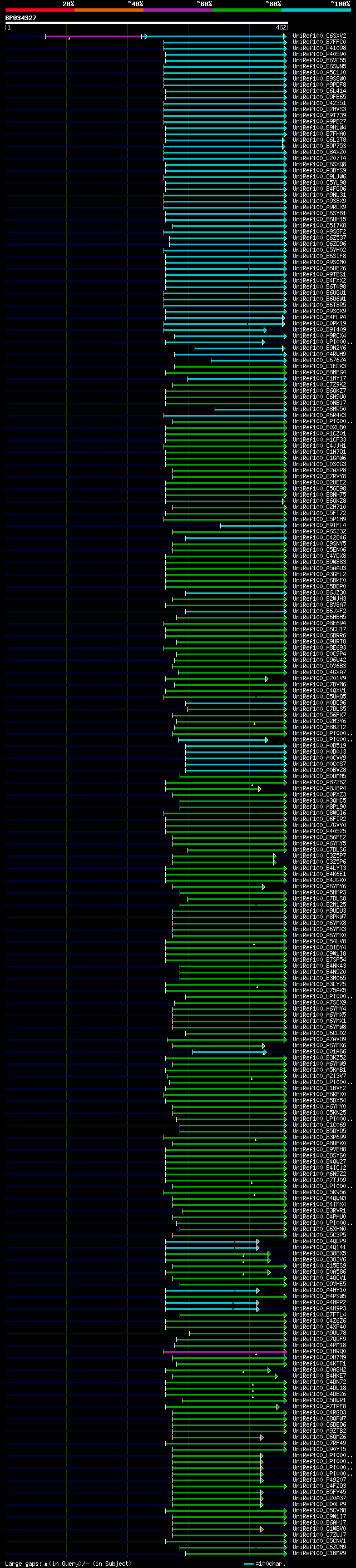This screenshot has height=1568, width=356.
Task: Select the UniRef100_A3BYS9 label
Action: 319,170
